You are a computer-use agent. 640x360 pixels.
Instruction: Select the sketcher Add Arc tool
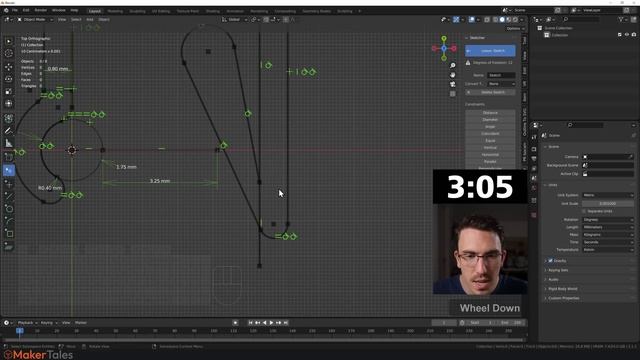click(x=9, y=221)
